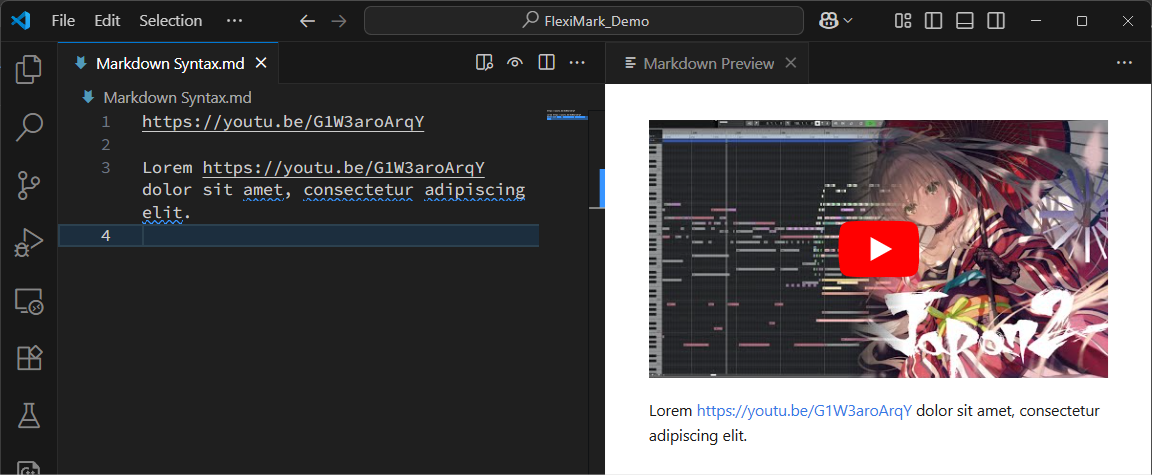Expand the hidden menu bar items ellipsis
This screenshot has width=1152, height=475.
coord(234,21)
